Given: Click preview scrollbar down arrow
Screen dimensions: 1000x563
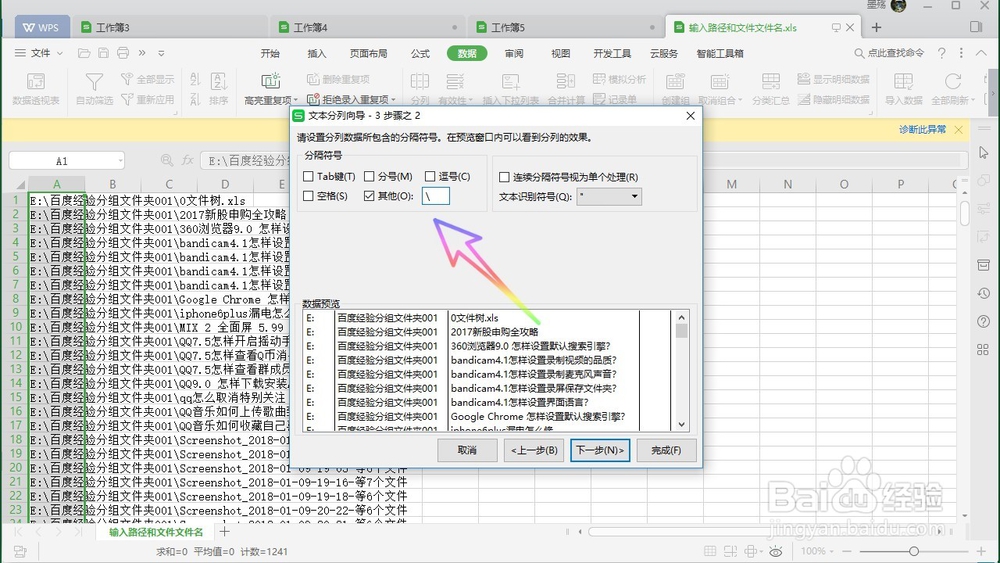Looking at the screenshot, I should [x=681, y=424].
